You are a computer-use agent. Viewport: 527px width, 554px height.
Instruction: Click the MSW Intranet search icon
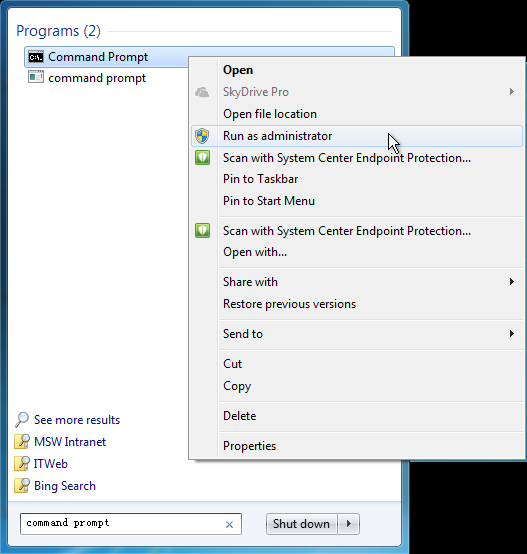pos(22,442)
